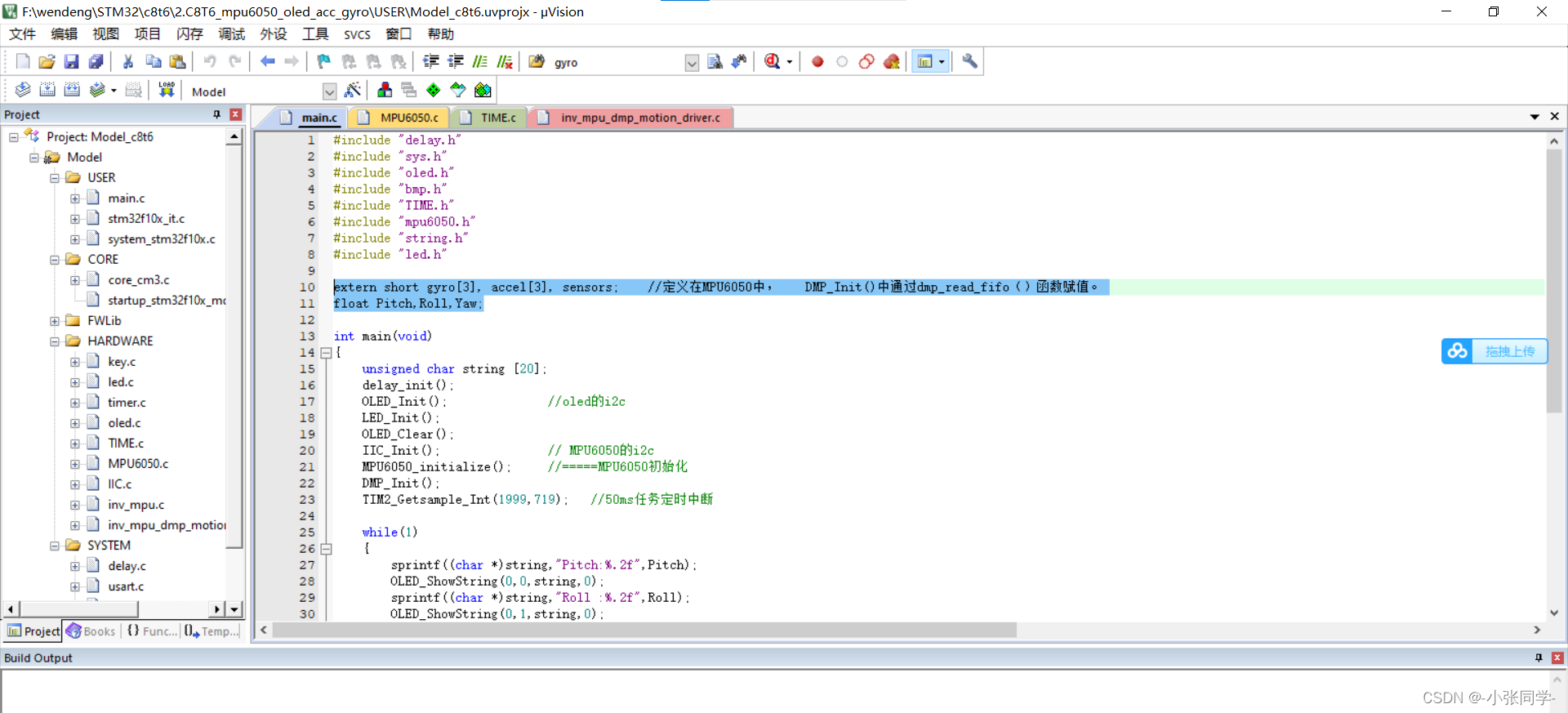Select oled.c in project tree
Screen dimensions: 1568x713
click(x=124, y=423)
